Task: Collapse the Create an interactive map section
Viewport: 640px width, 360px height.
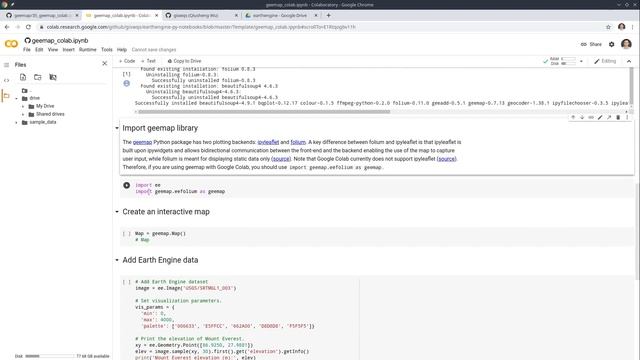Action: [x=117, y=212]
